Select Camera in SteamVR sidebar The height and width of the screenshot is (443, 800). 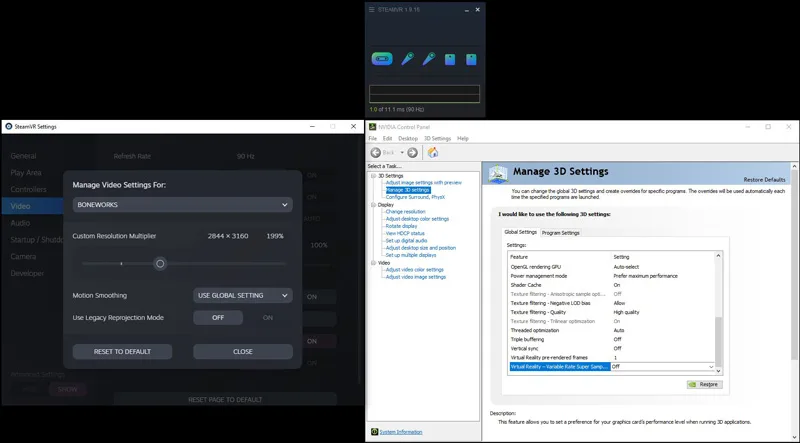(23, 257)
